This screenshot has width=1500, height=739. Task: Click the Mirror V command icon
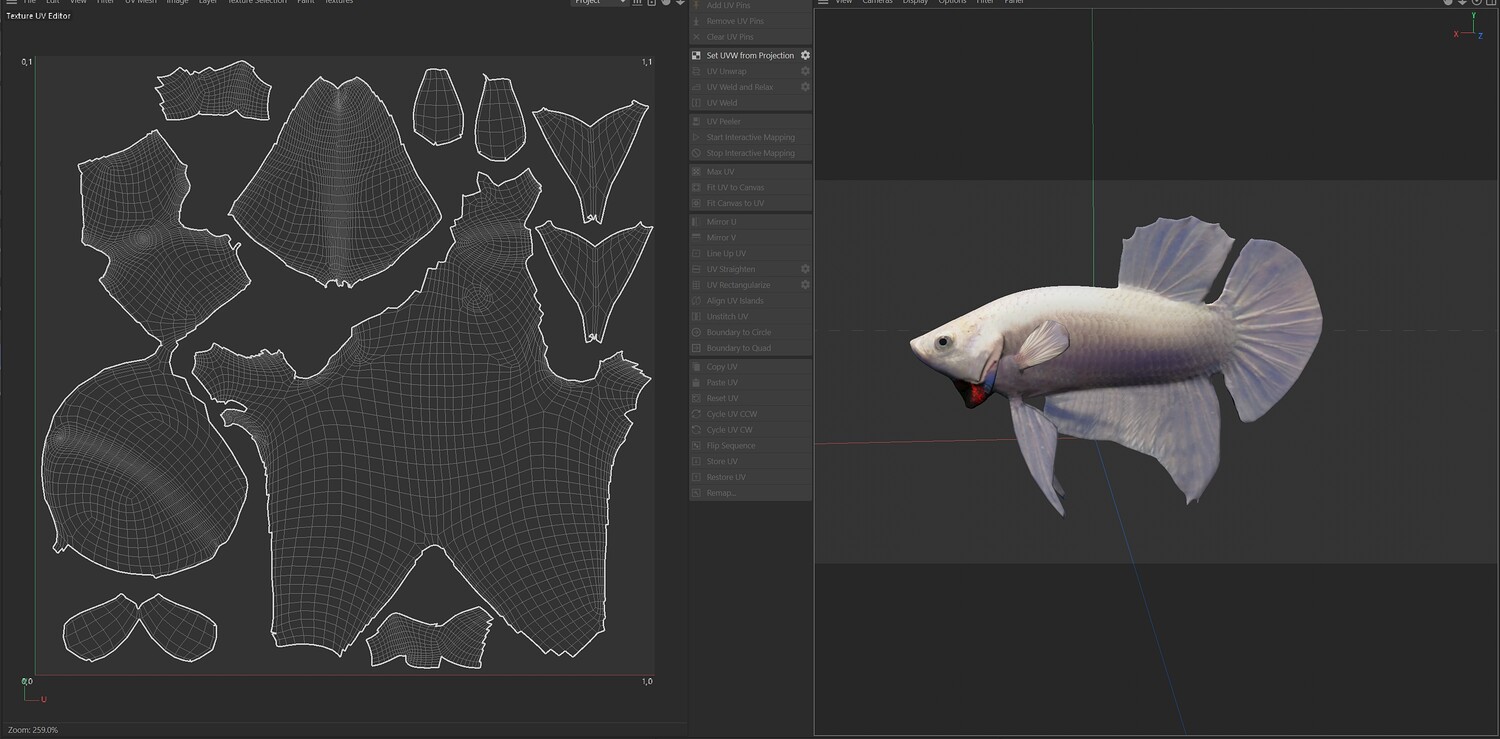(696, 238)
